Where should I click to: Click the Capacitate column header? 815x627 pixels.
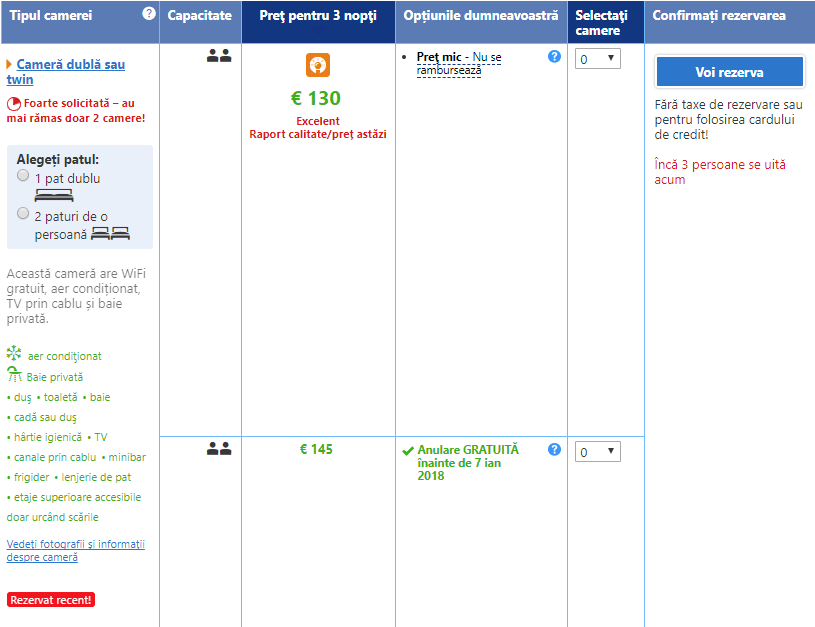(200, 16)
